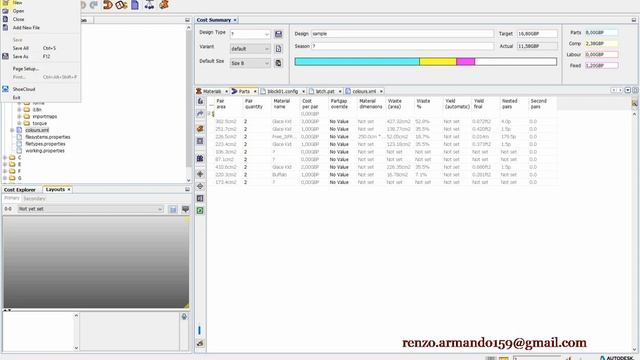Expand the torque folder in the tree
Viewport: 640px width, 360px height.
pos(19,123)
